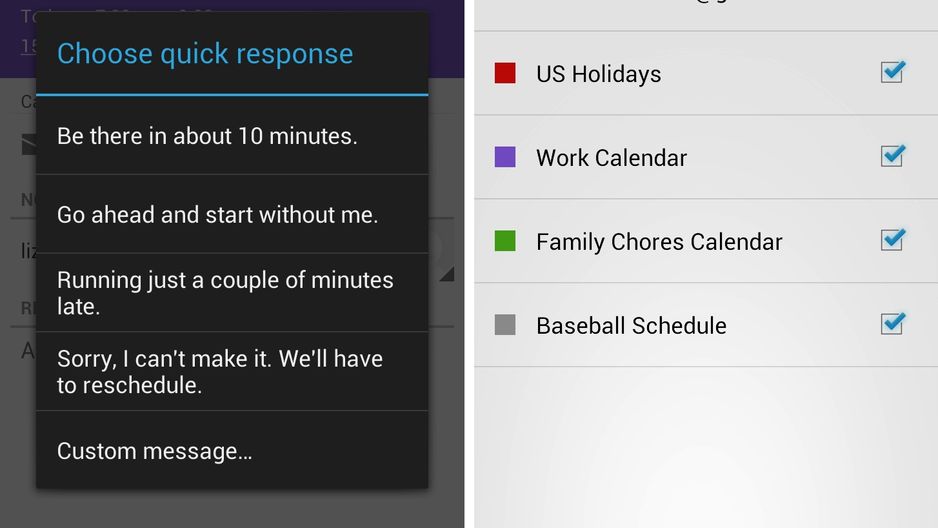Image resolution: width=938 pixels, height=528 pixels.
Task: Click the 'Choose quick response' dialog title
Action: click(205, 54)
